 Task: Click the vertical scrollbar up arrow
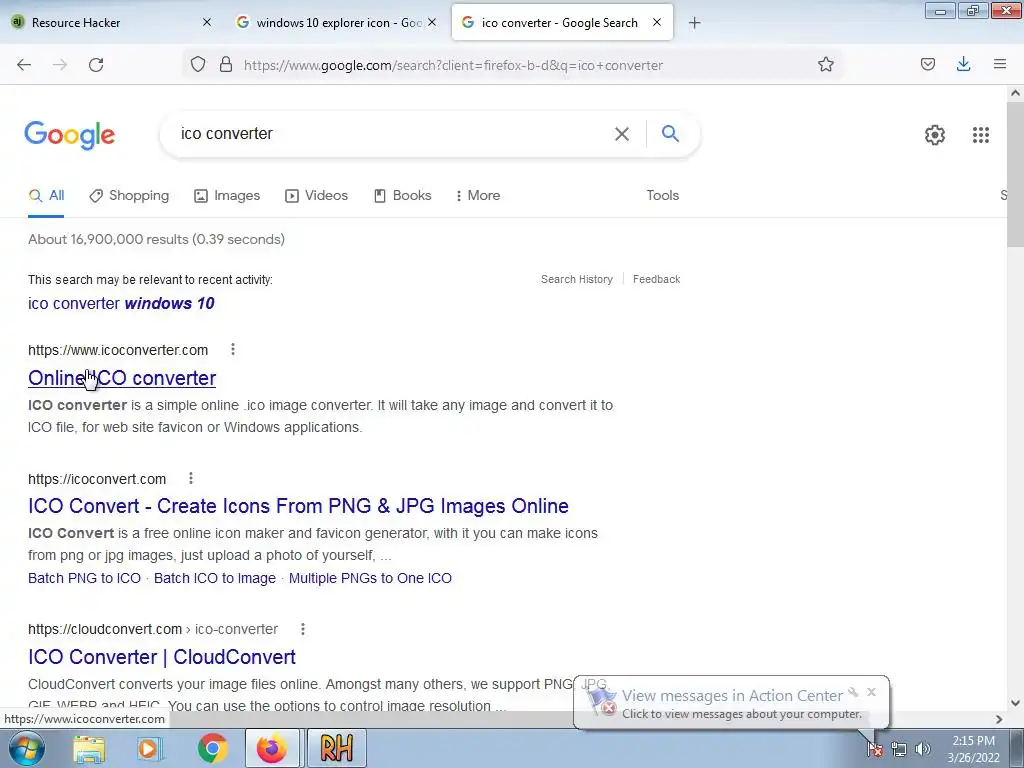(x=1015, y=93)
